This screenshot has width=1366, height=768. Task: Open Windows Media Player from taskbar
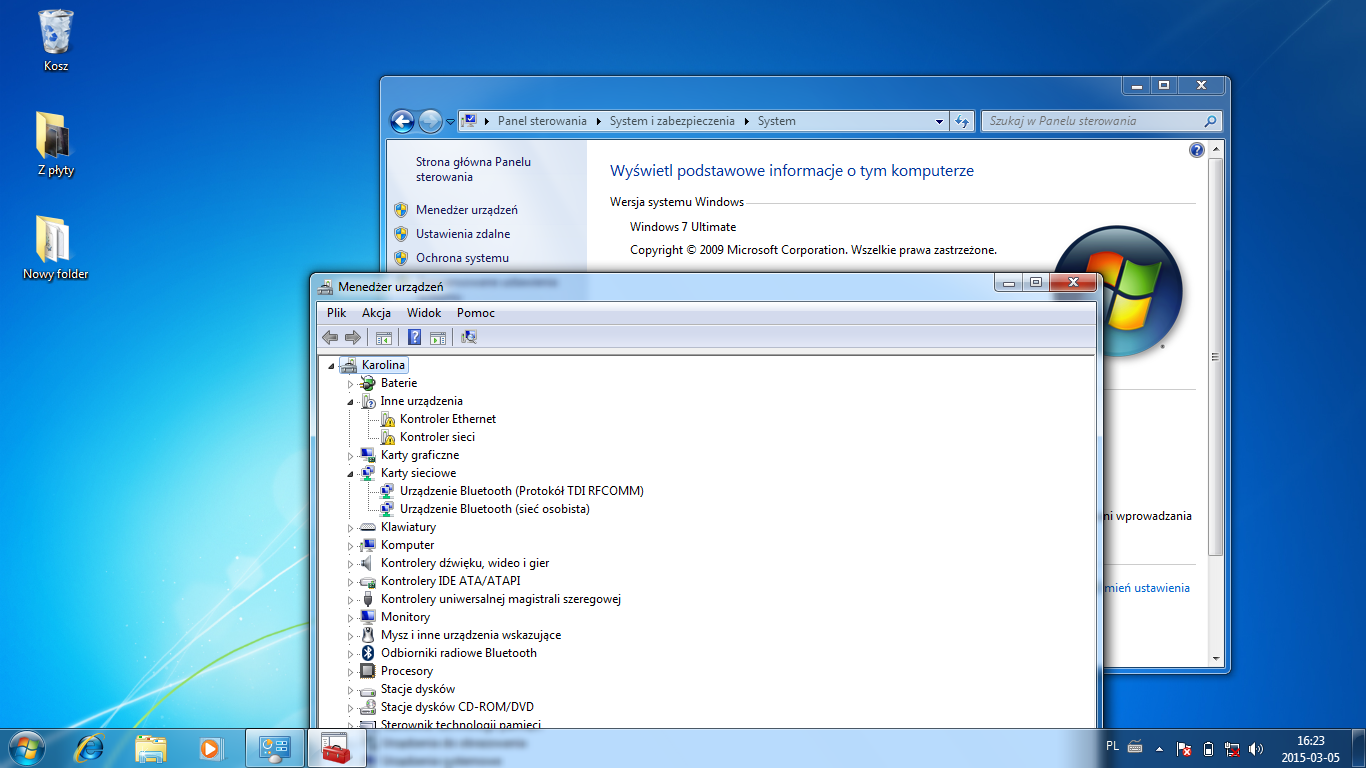tap(211, 748)
